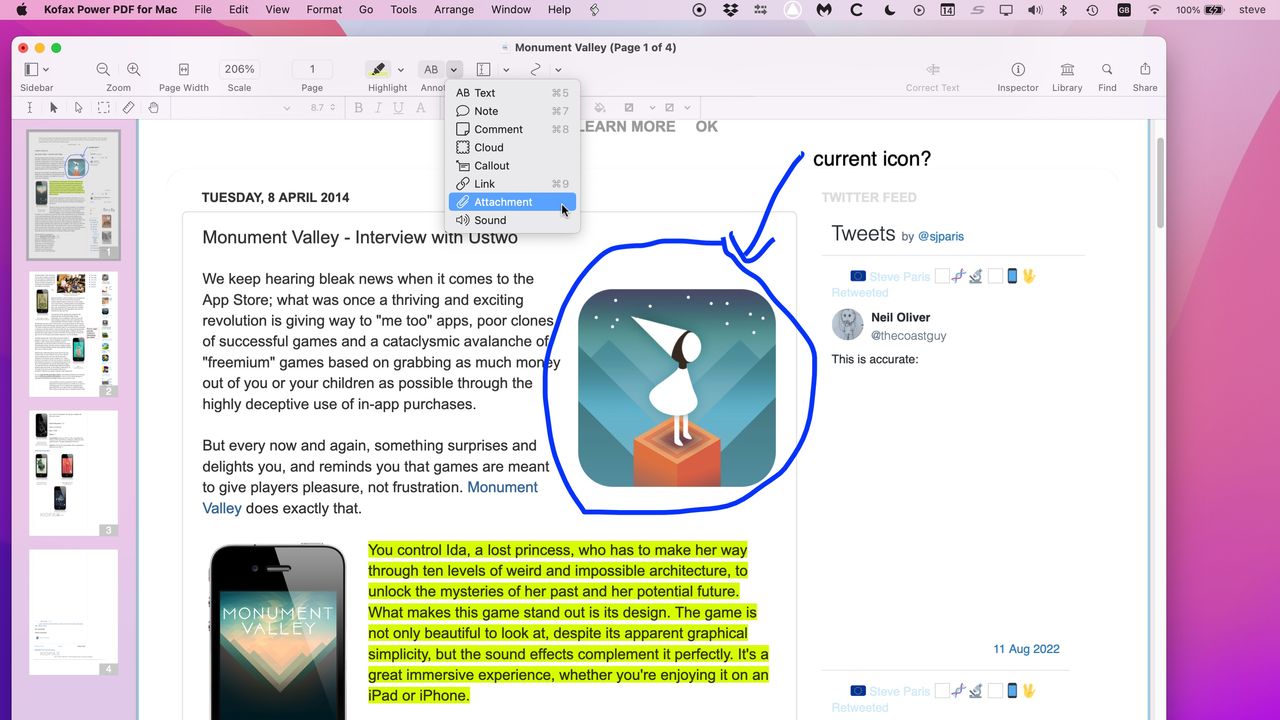This screenshot has width=1280, height=720.
Task: Click the Monument Valley app icon image
Action: pos(677,388)
